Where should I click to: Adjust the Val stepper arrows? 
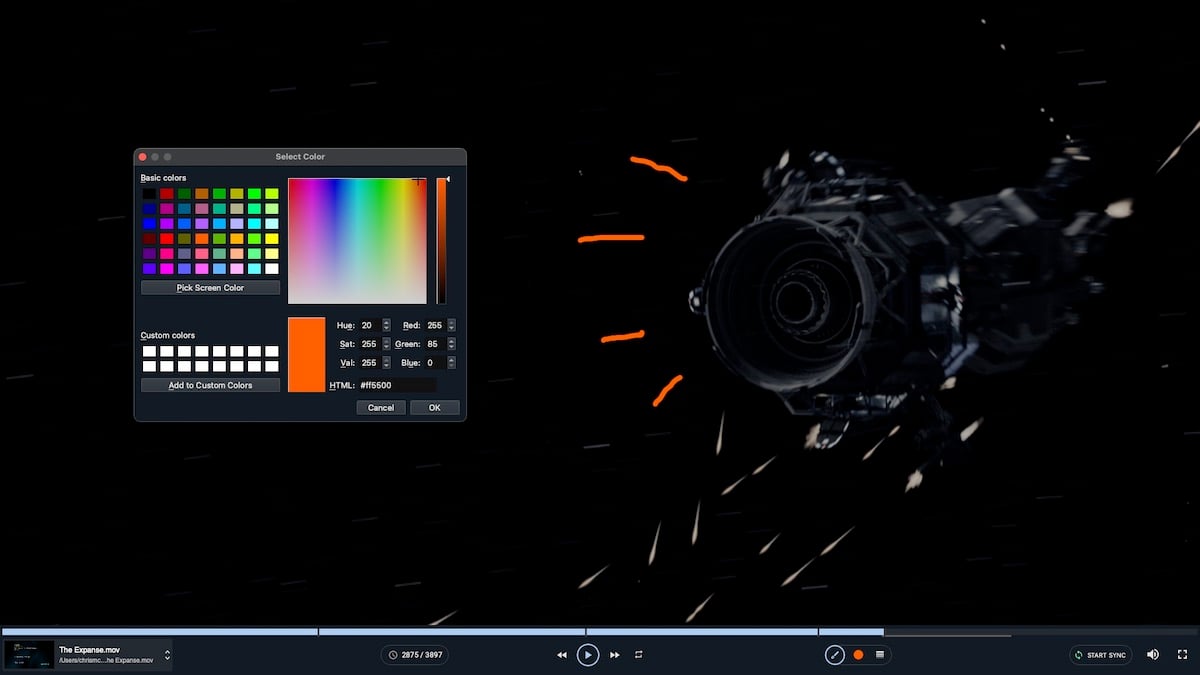click(x=386, y=363)
